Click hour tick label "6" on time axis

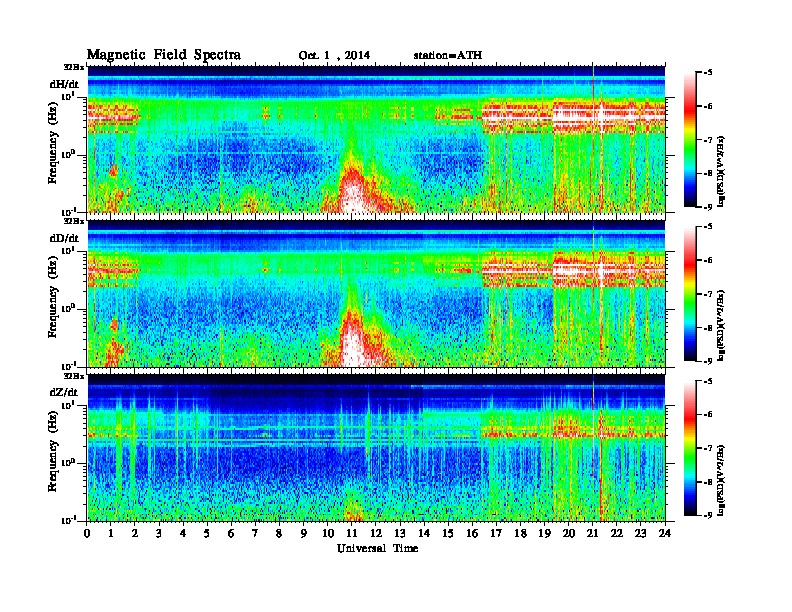point(232,533)
